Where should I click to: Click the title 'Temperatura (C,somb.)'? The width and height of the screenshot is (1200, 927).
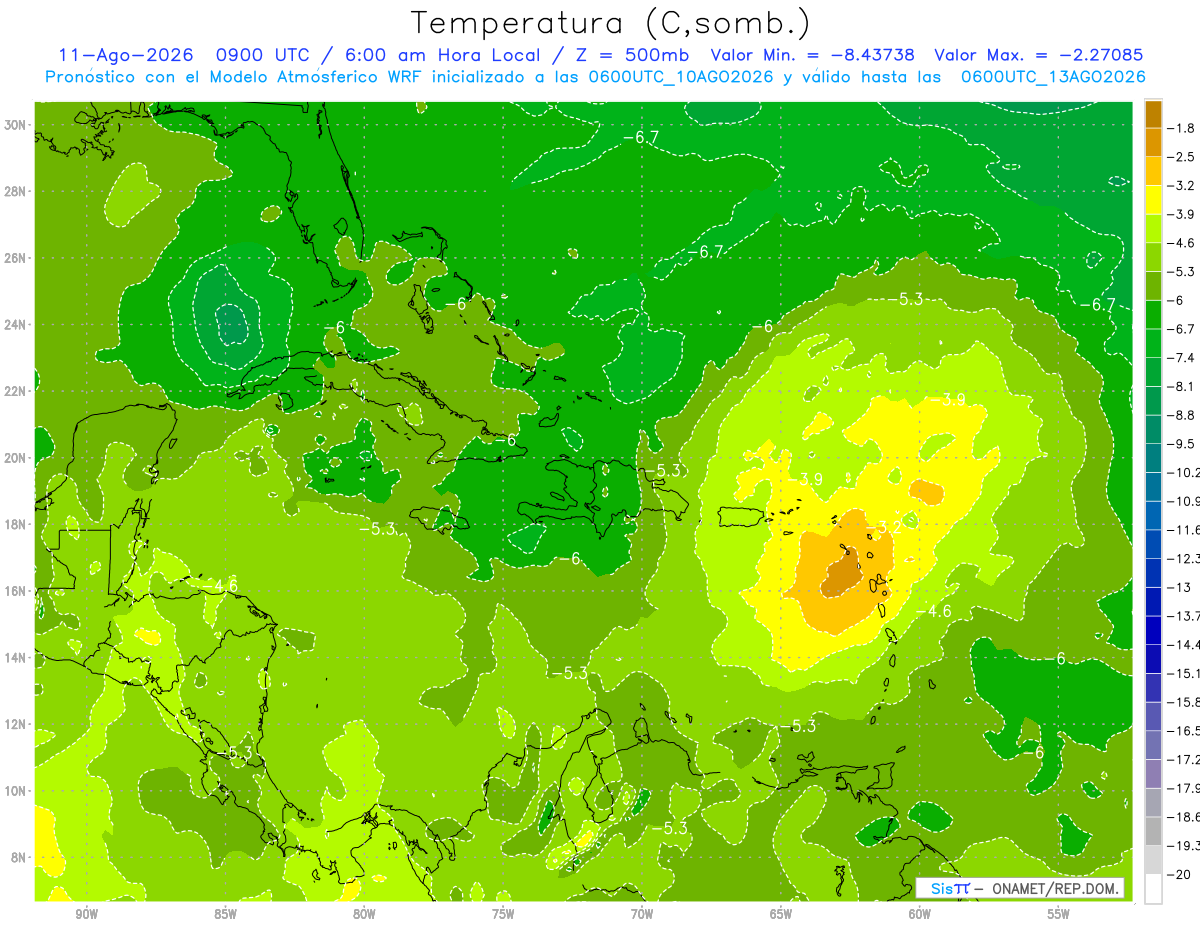click(x=611, y=22)
